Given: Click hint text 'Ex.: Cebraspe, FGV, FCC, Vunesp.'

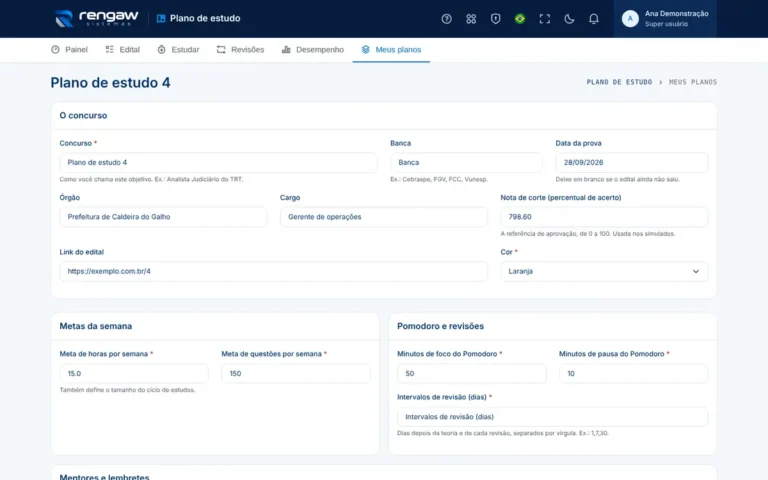Looking at the screenshot, I should click(439, 179).
